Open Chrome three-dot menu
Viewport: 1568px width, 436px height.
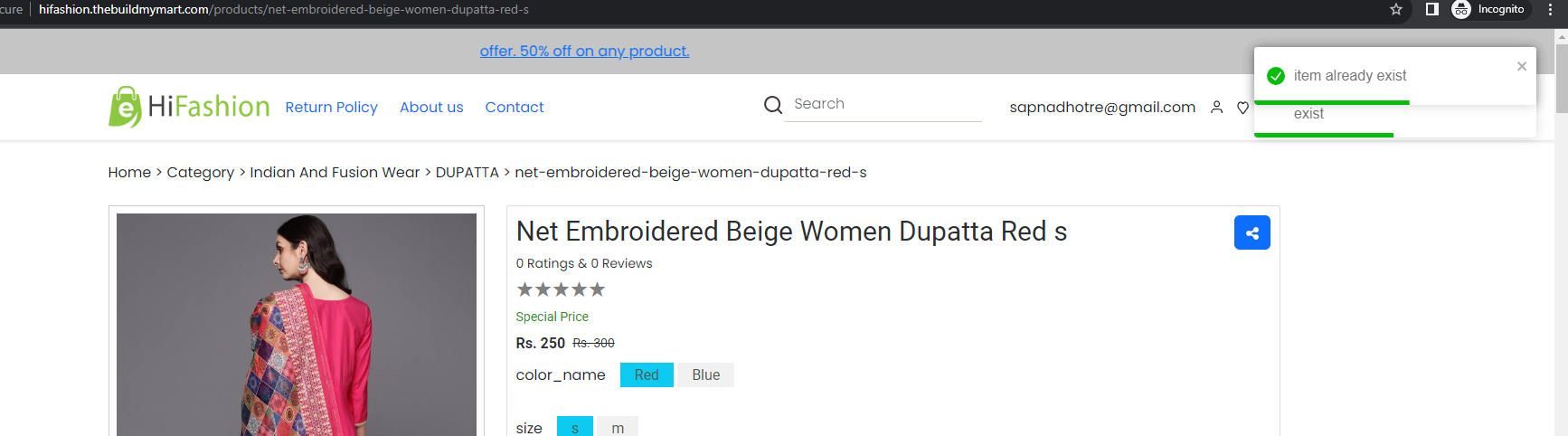point(1551,9)
